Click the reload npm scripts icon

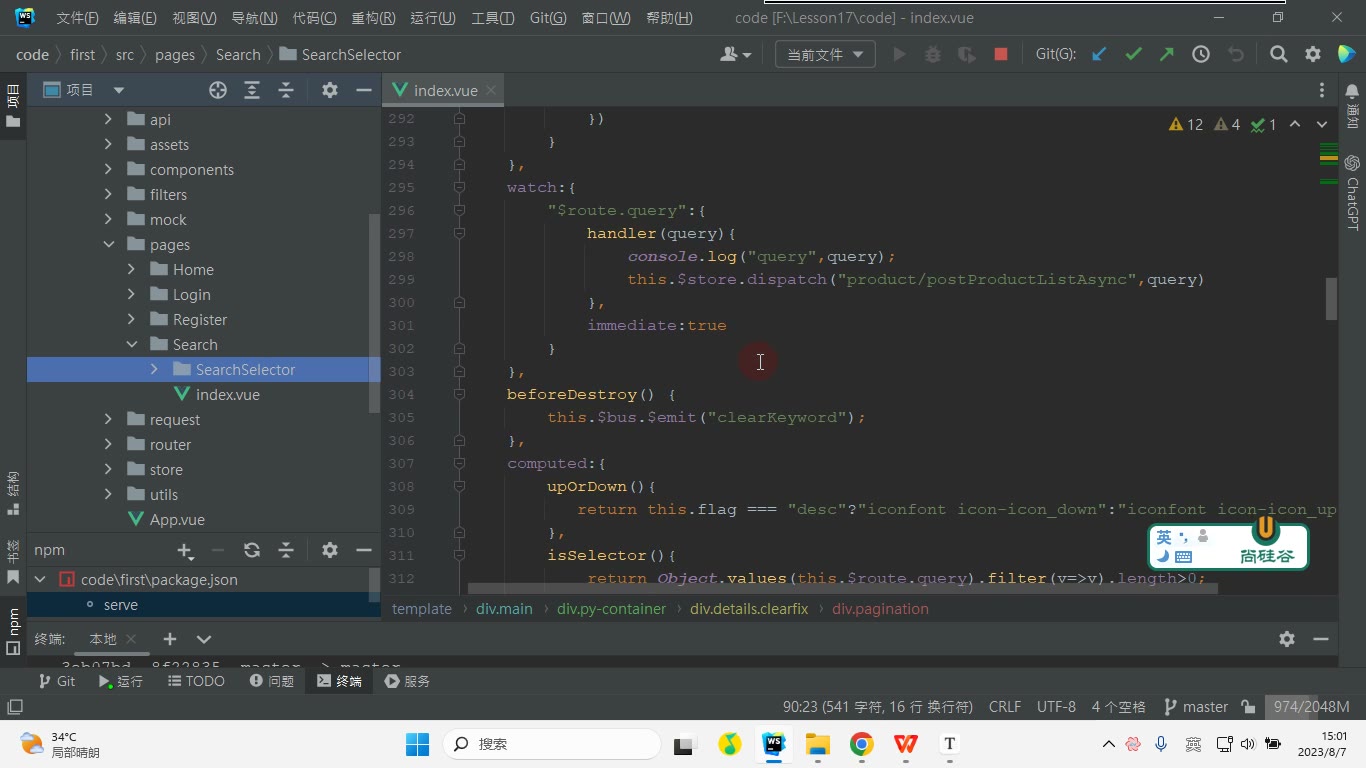pyautogui.click(x=252, y=550)
